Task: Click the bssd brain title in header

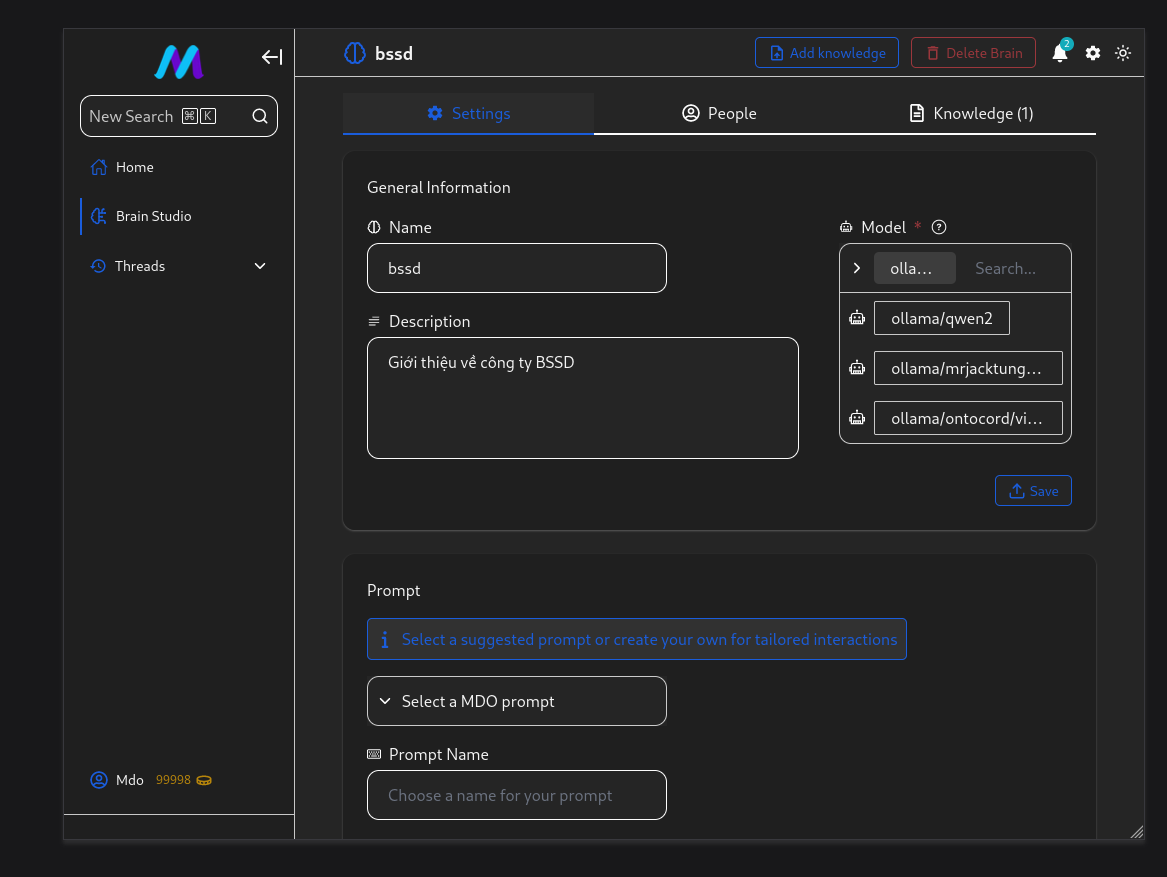Action: 394,54
